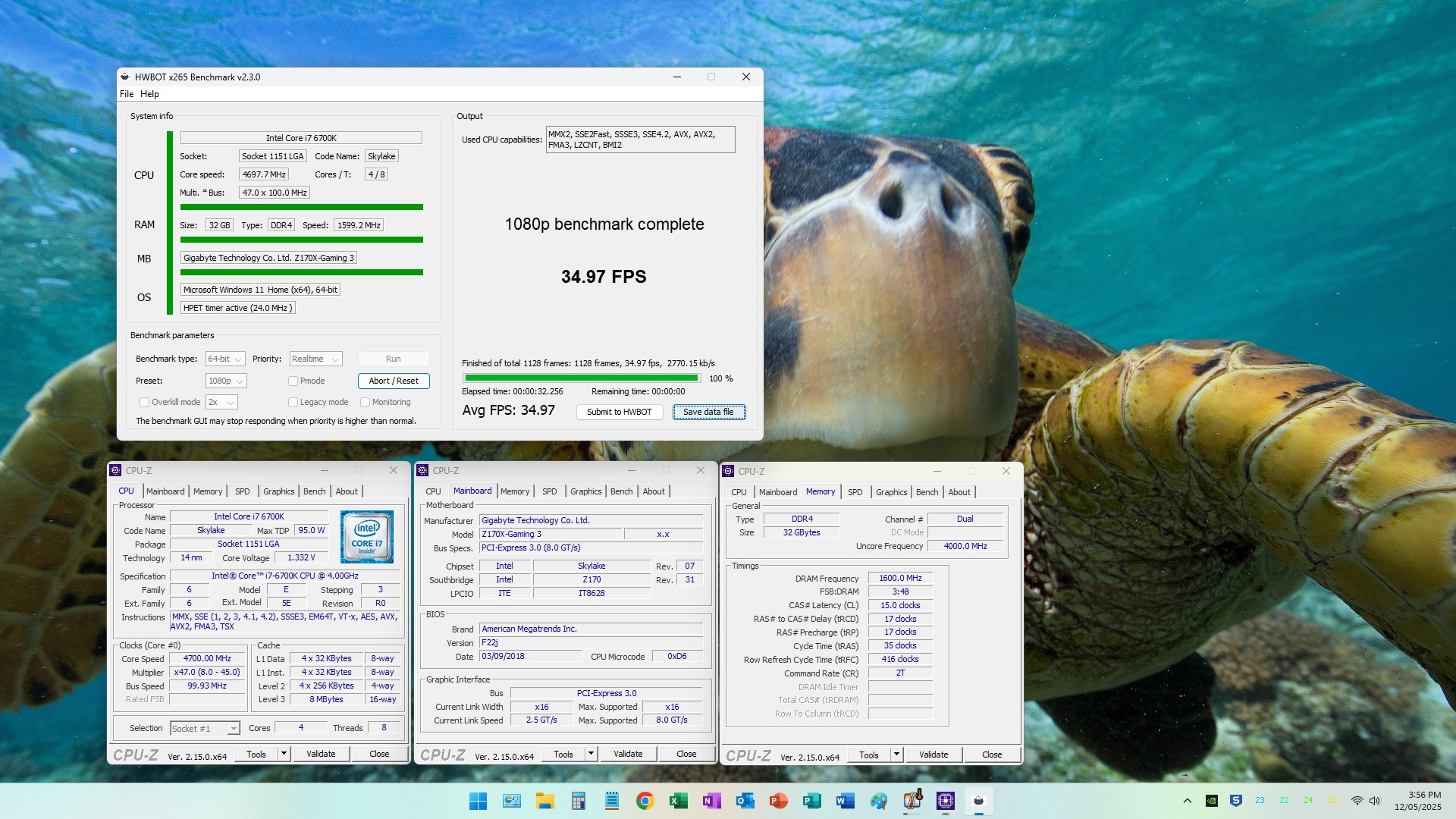Click the BIOS Version F22j value
Viewport: 1456px width, 819px height.
pos(591,642)
